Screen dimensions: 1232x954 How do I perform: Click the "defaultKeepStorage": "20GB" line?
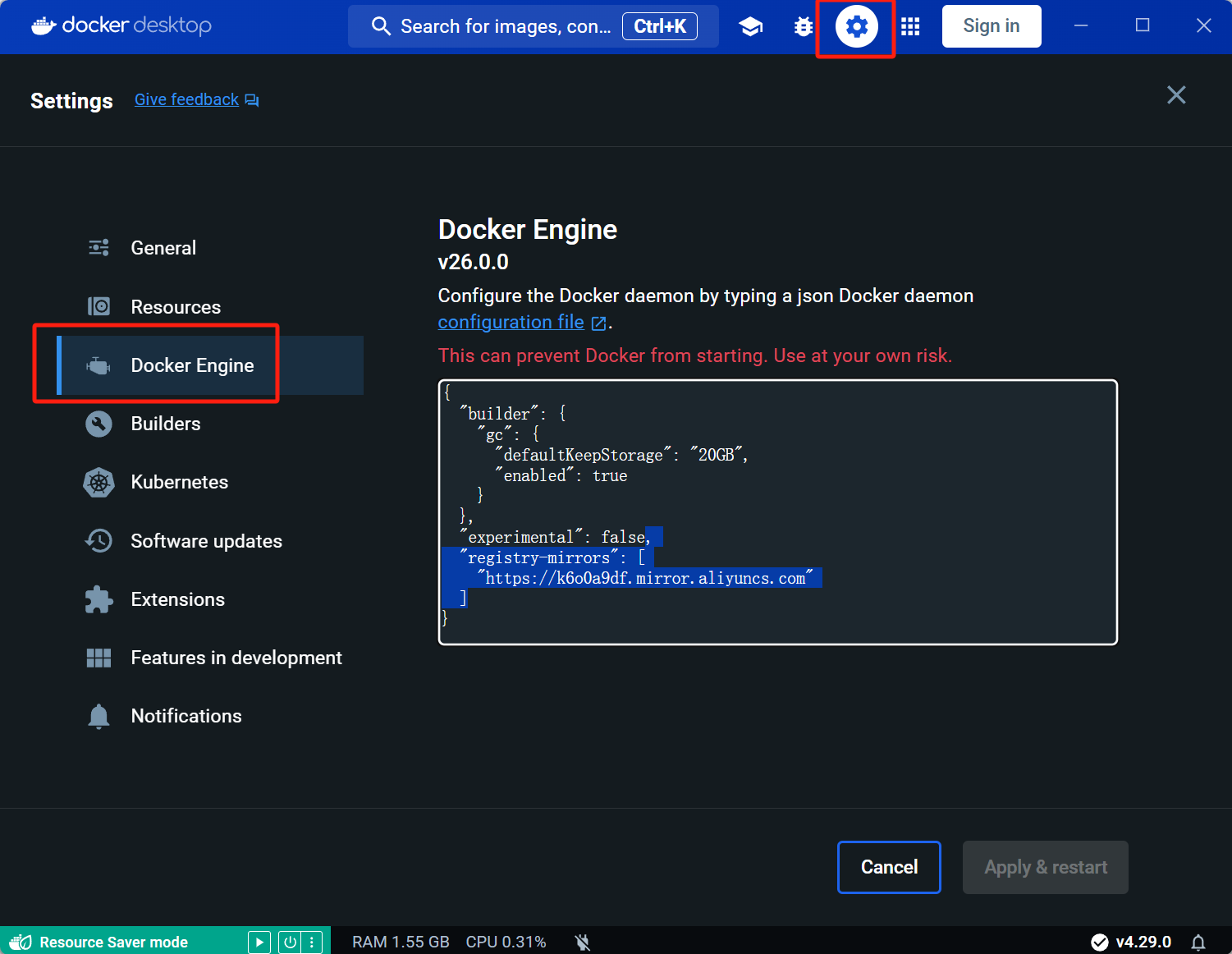[x=621, y=455]
